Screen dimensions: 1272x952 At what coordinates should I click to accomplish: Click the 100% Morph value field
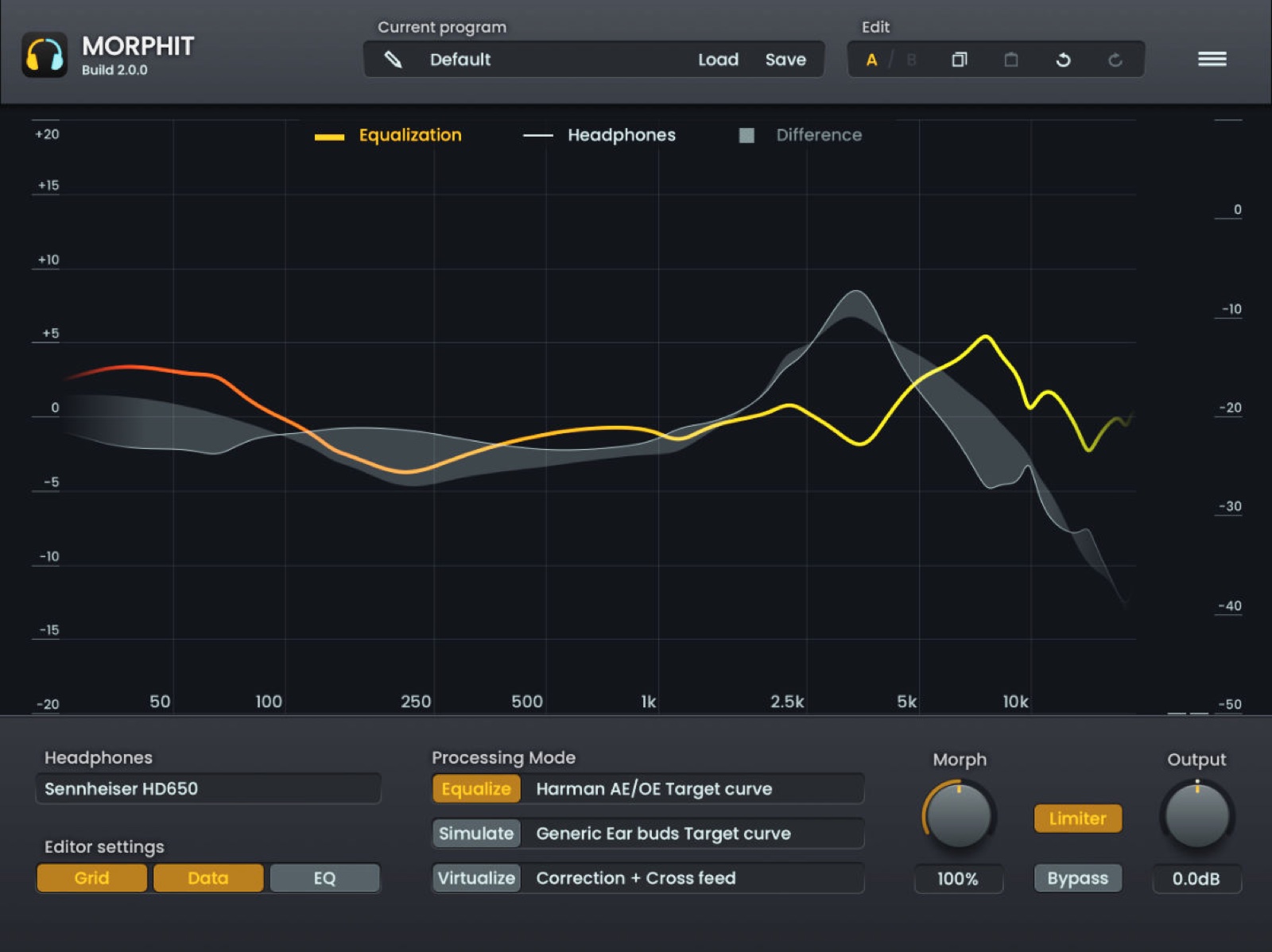[958, 879]
